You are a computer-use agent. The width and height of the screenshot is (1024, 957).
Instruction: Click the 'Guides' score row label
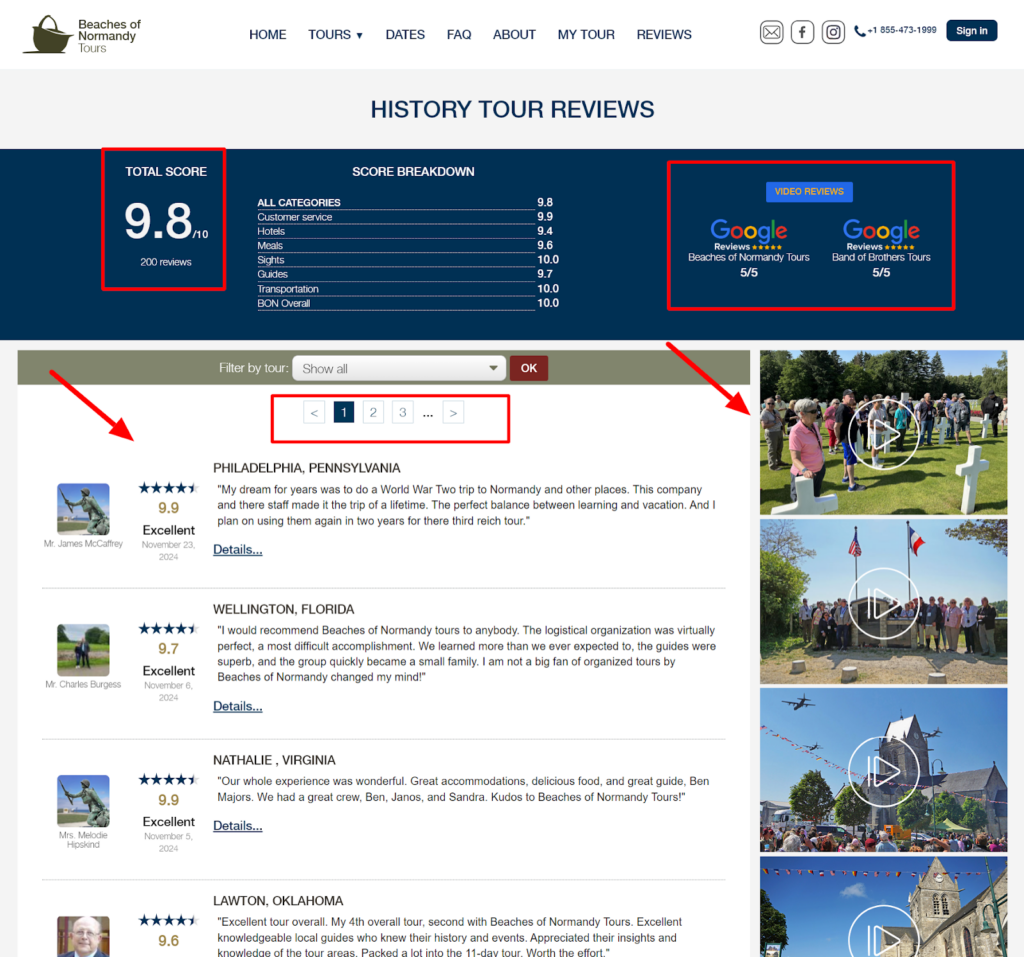tap(272, 274)
